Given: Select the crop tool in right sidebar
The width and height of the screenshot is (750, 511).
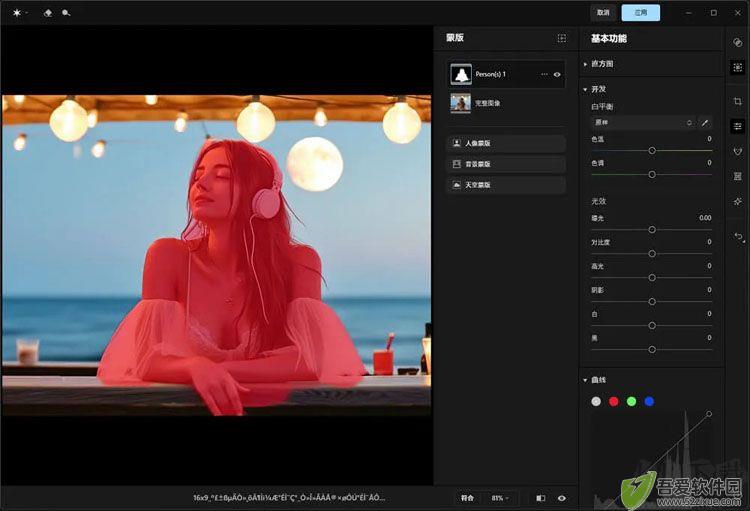Looking at the screenshot, I should pos(738,101).
